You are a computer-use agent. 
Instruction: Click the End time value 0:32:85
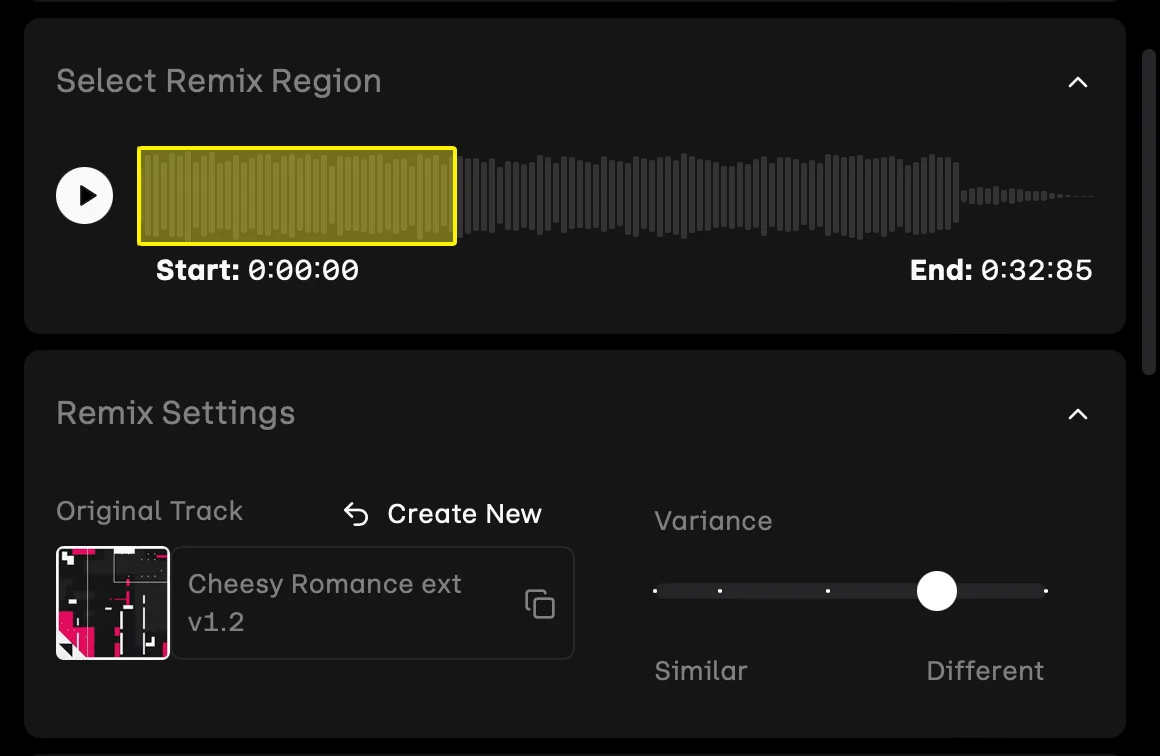[1036, 270]
